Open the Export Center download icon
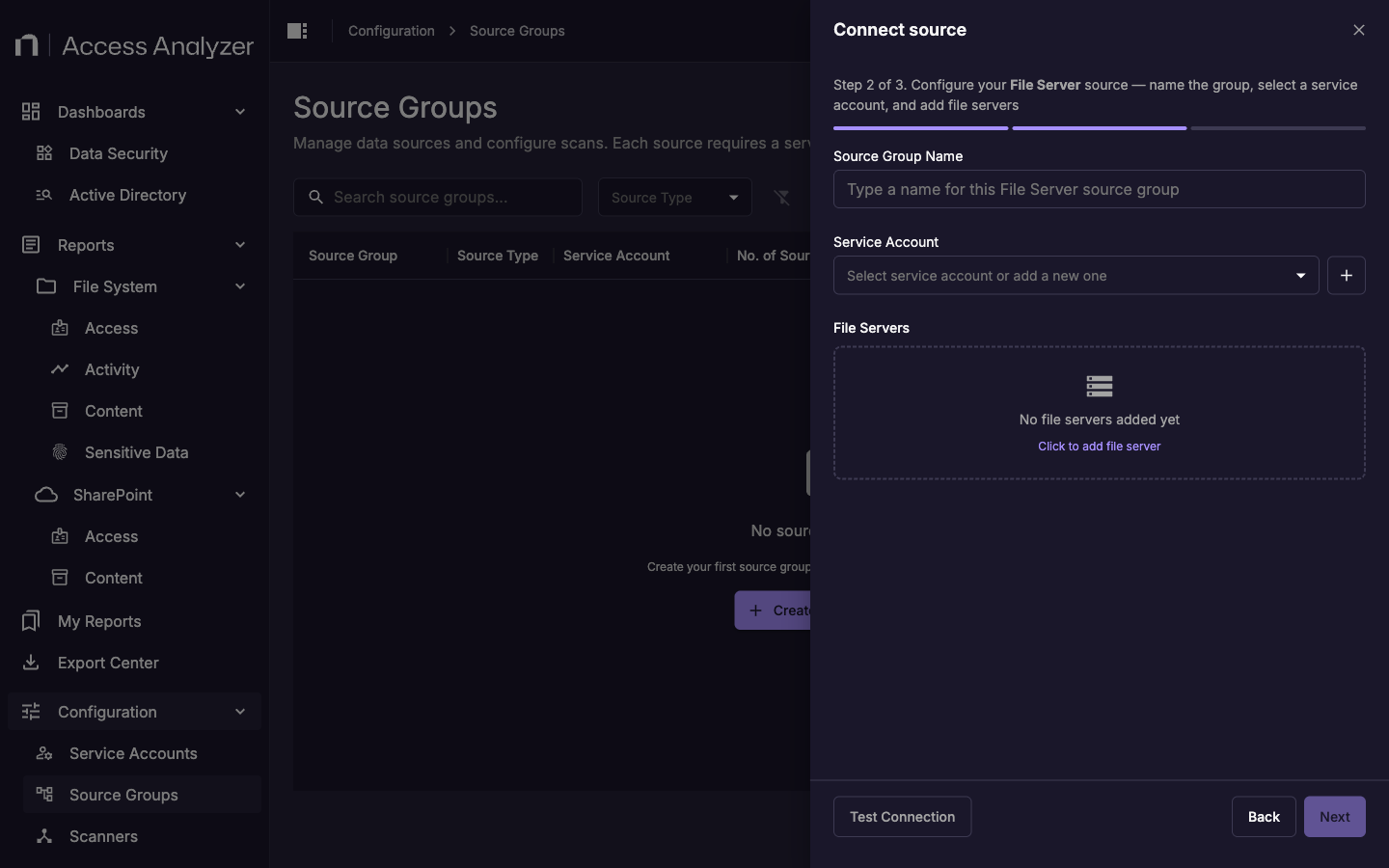The width and height of the screenshot is (1389, 868). point(30,663)
